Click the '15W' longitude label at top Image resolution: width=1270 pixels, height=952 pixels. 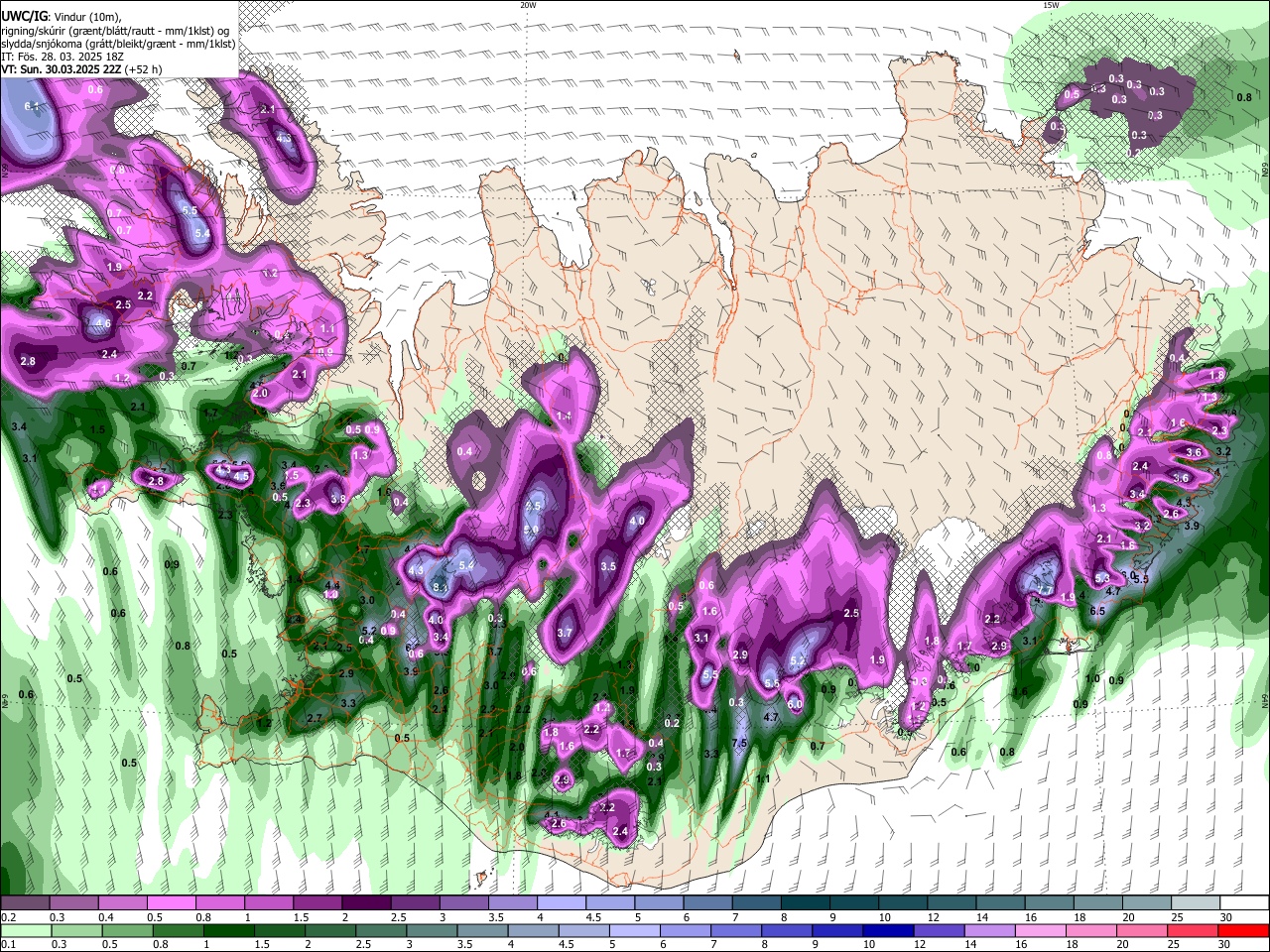(1051, 5)
